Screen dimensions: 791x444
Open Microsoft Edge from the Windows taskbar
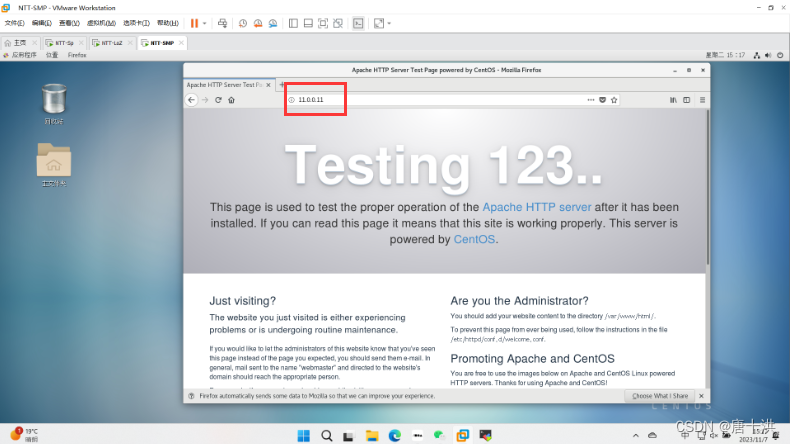coord(394,435)
